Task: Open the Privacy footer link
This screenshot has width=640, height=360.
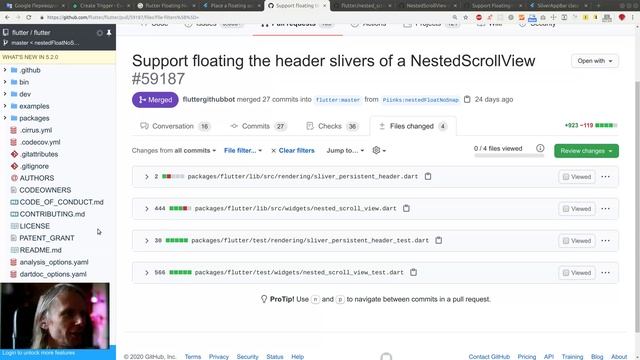Action: (x=218, y=357)
